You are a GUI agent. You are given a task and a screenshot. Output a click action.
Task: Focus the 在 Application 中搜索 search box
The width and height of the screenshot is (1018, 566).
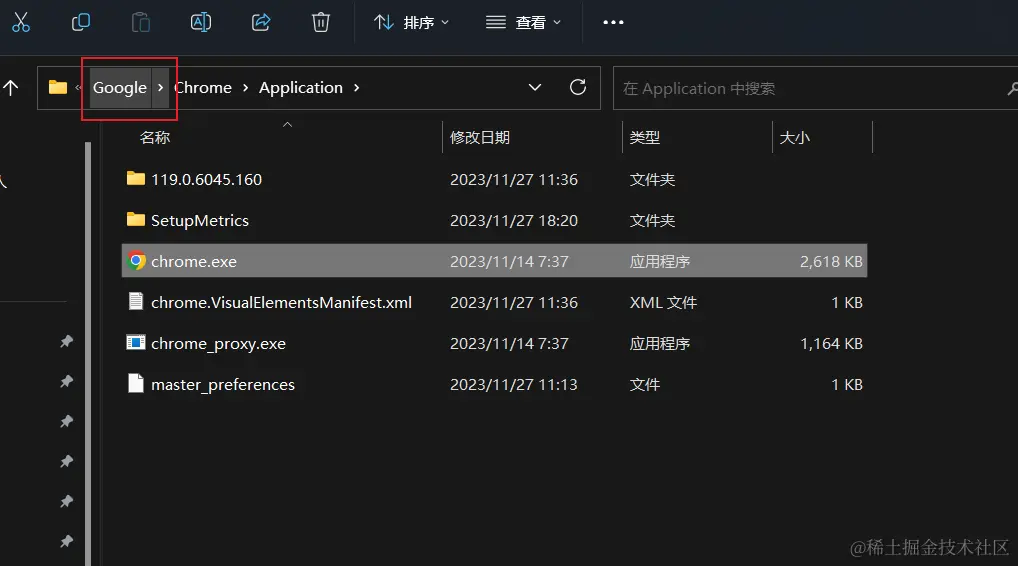[x=815, y=88]
